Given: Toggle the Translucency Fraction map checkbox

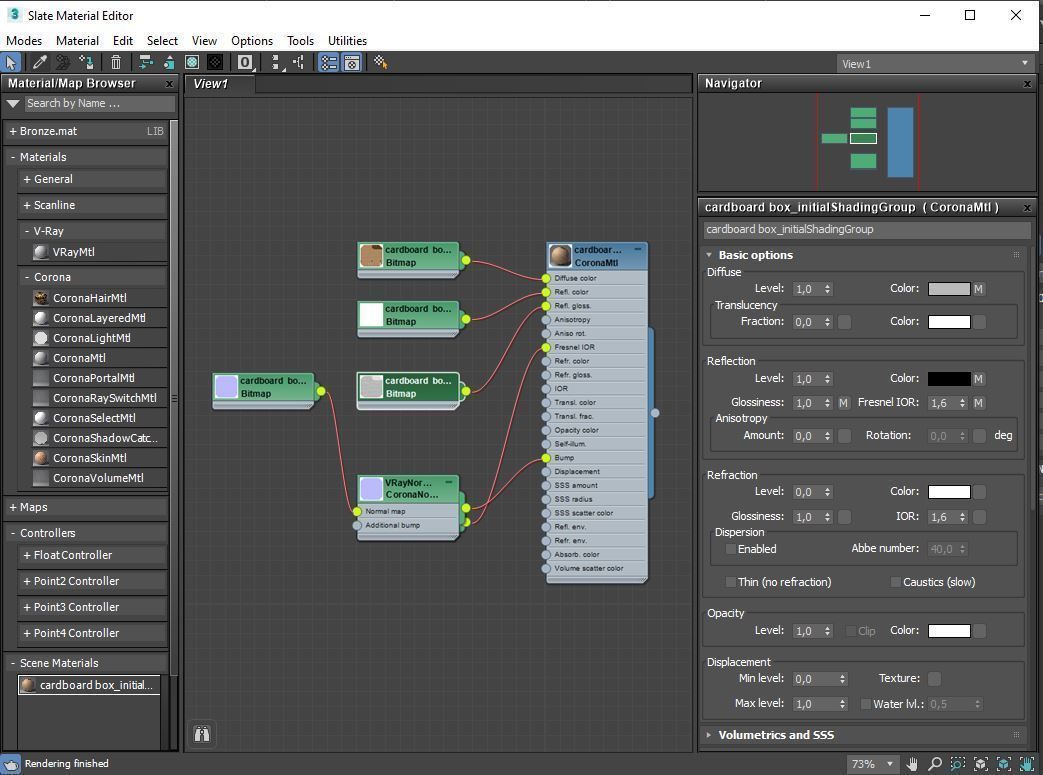Looking at the screenshot, I should coord(844,322).
